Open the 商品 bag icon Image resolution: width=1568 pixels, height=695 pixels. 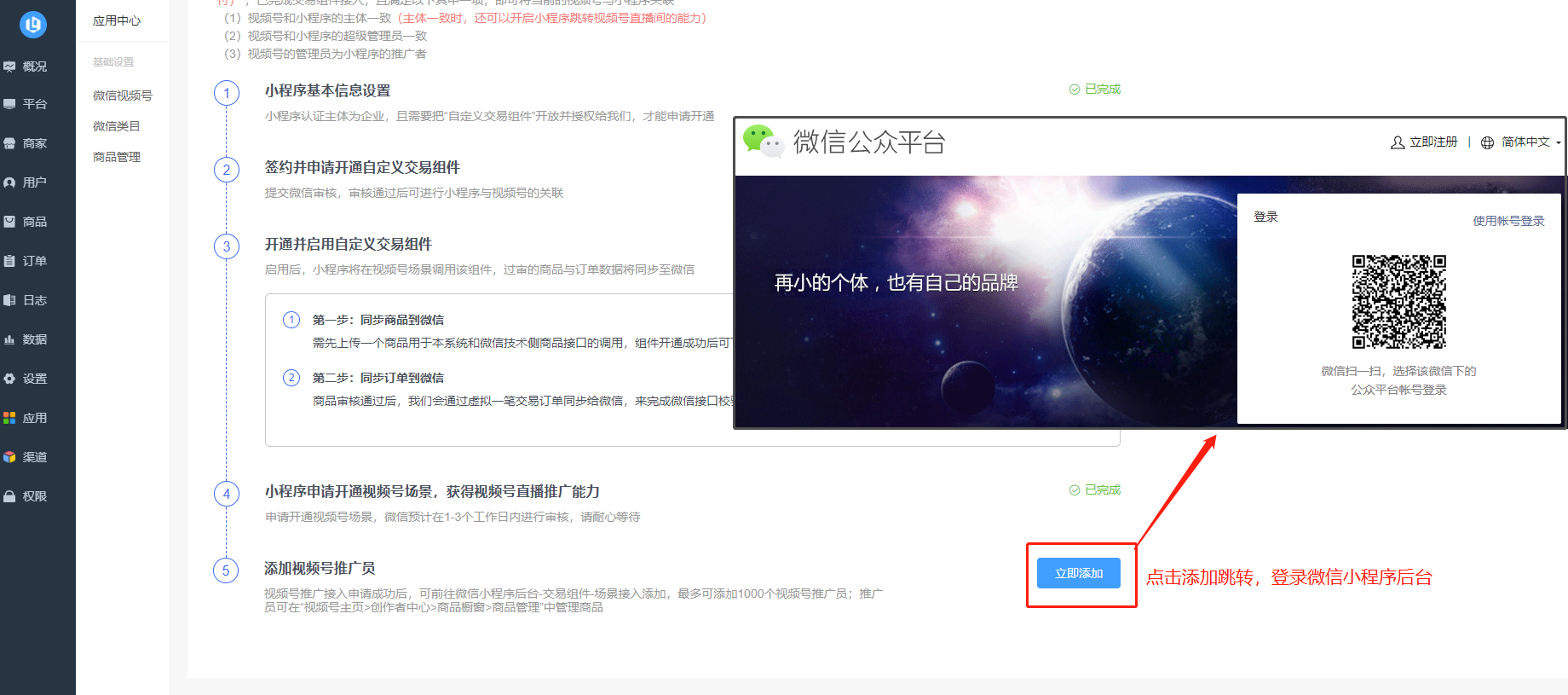pos(9,222)
